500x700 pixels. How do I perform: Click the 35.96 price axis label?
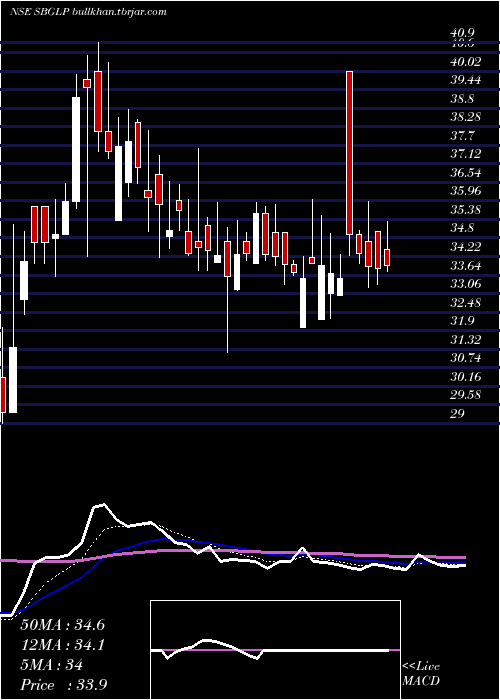pyautogui.click(x=465, y=192)
